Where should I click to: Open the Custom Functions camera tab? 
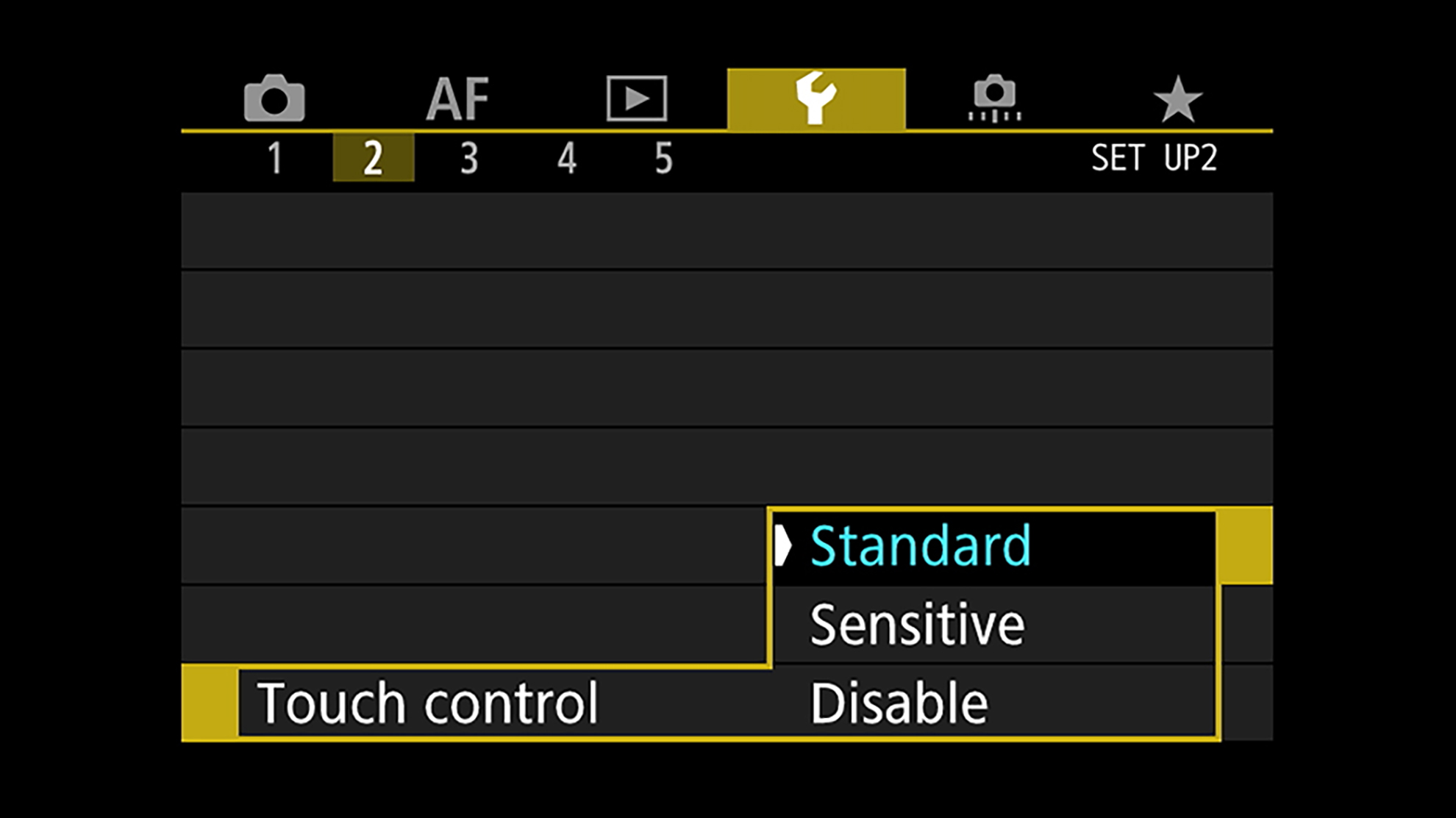pyautogui.click(x=994, y=98)
